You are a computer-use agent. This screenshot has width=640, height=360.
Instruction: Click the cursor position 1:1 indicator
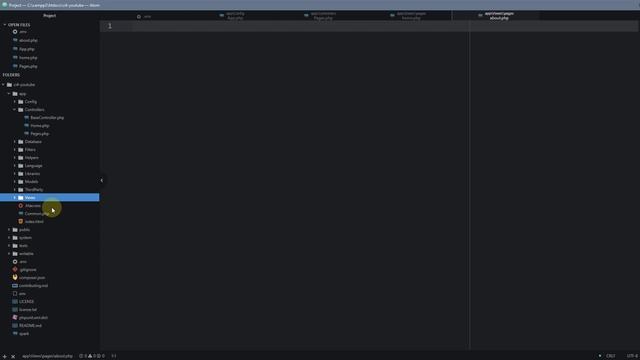pyautogui.click(x=114, y=356)
